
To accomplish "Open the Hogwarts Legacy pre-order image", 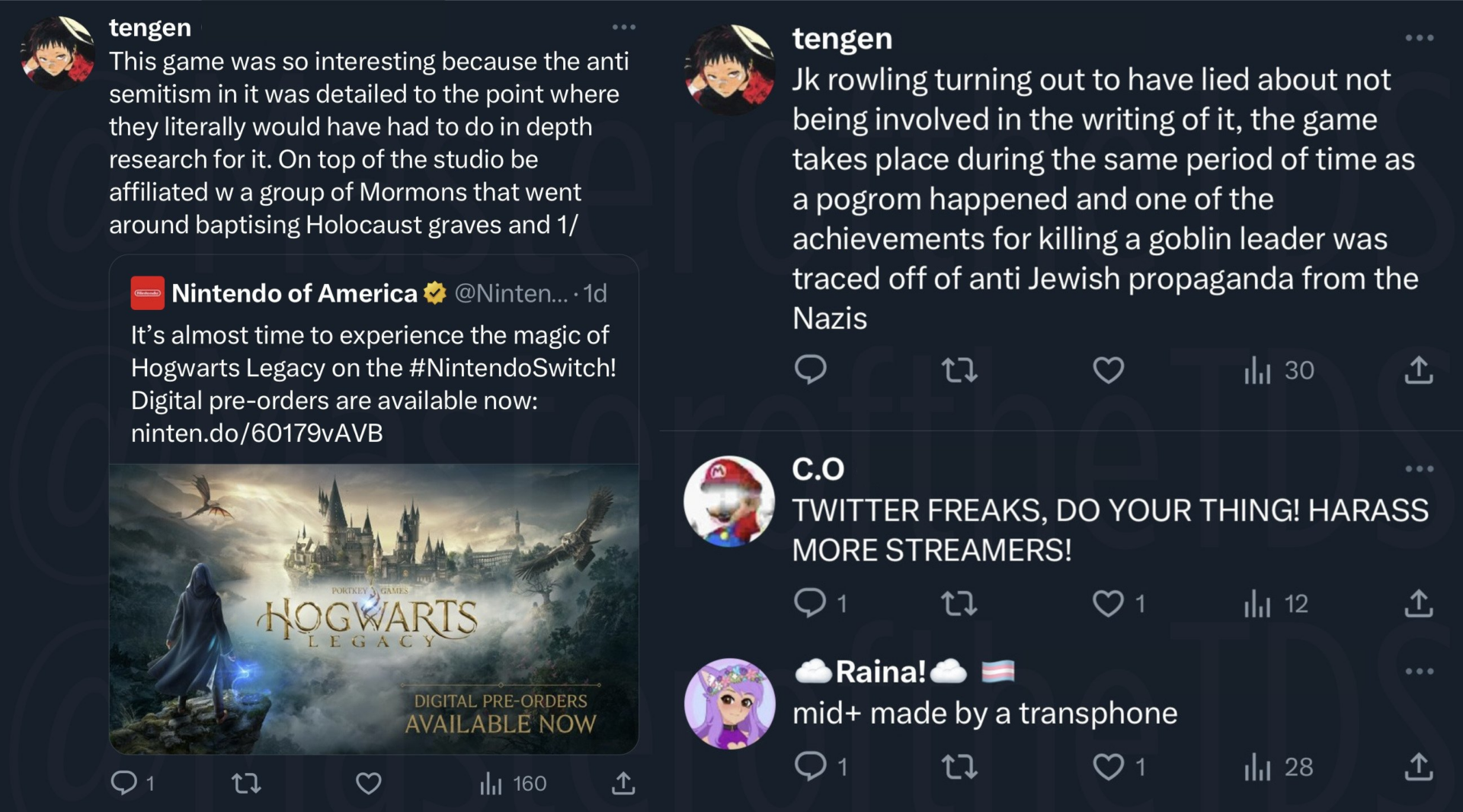I will [x=373, y=609].
